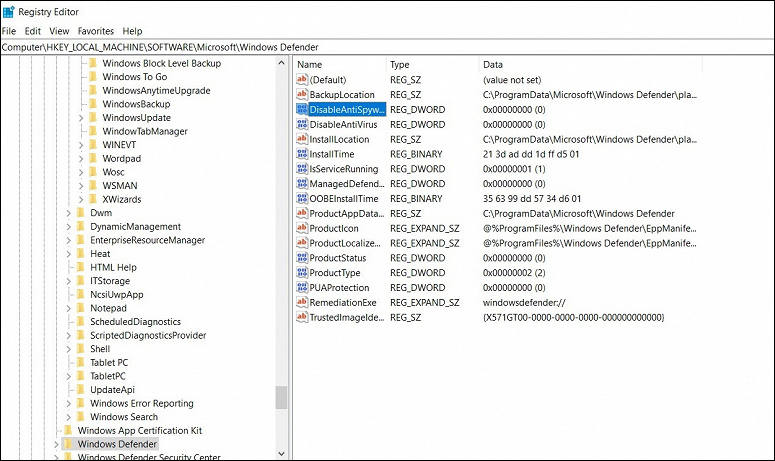Select the WindowTabManager key
The image size is (775, 461).
(x=145, y=131)
